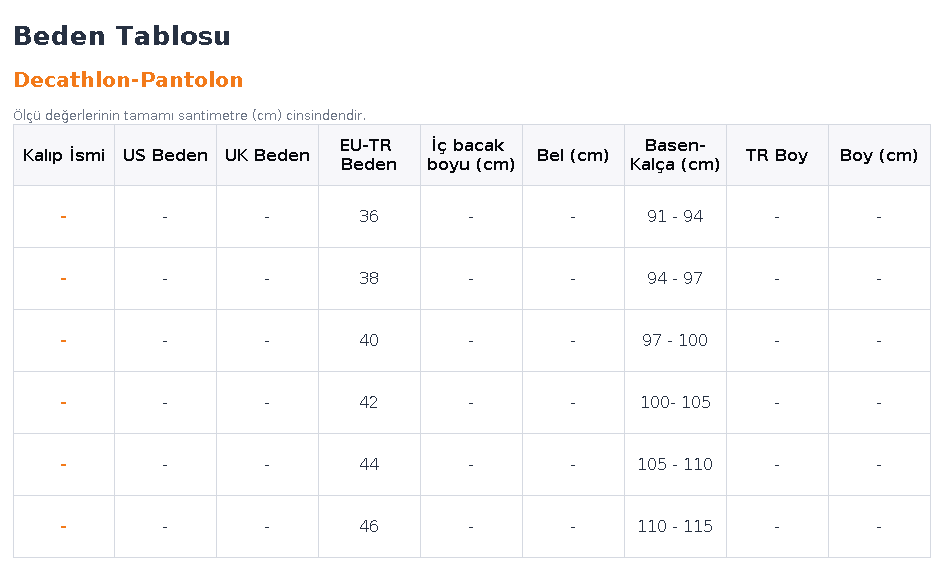
Task: Click the TR Boy column header
Action: (777, 155)
